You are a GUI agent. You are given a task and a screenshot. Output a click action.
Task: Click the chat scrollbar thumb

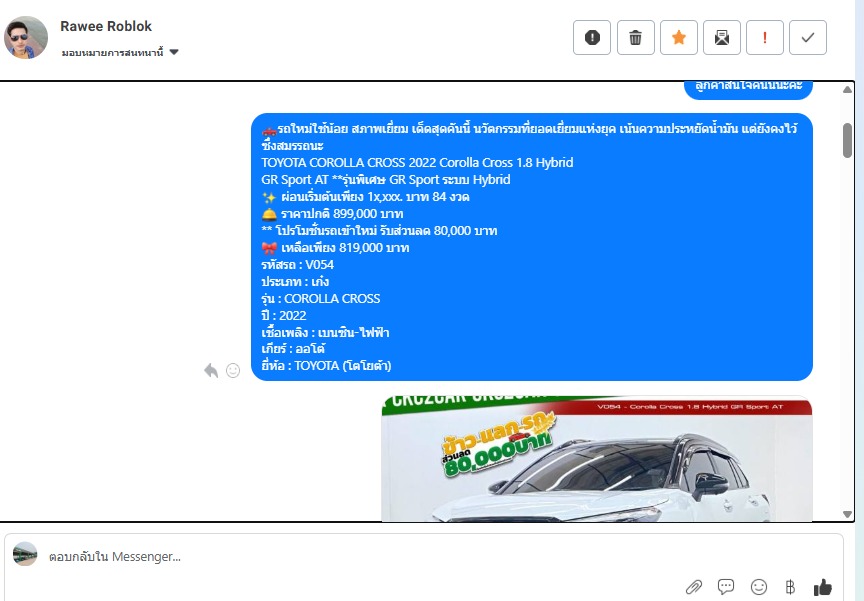(x=847, y=140)
